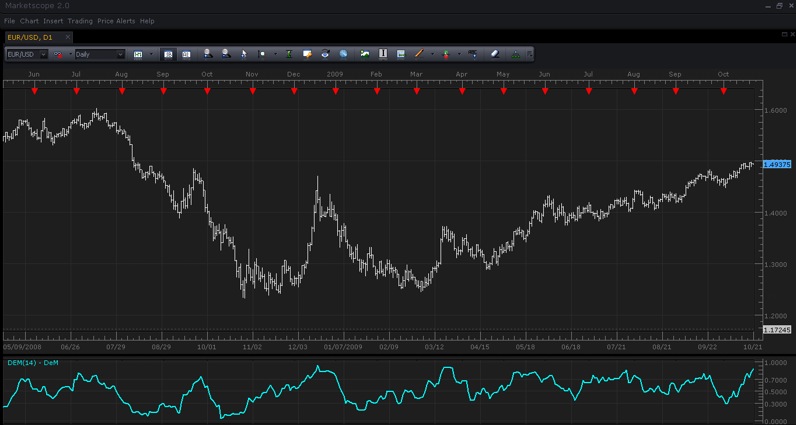Click the red marker under Oct 2009
Image resolution: width=796 pixels, height=425 pixels.
click(723, 91)
